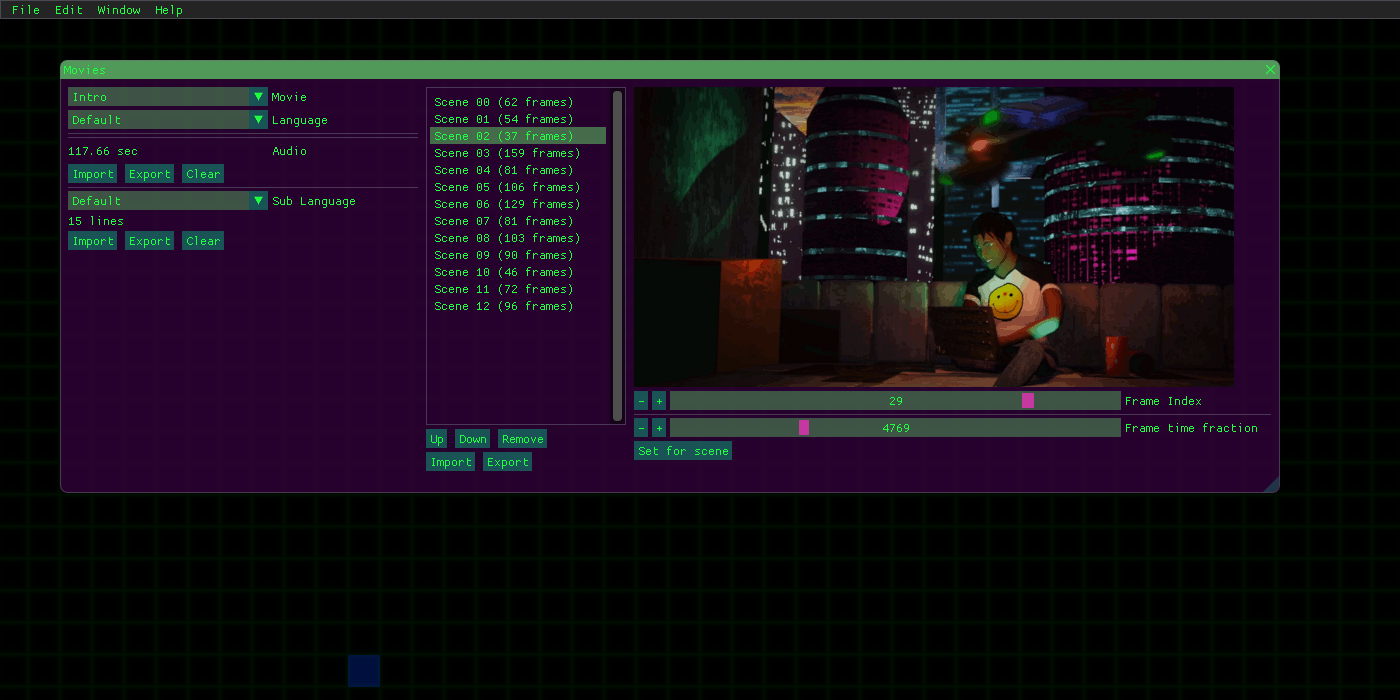The image size is (1400, 700).
Task: Select Scene 08 (103 frames)
Action: pos(518,238)
